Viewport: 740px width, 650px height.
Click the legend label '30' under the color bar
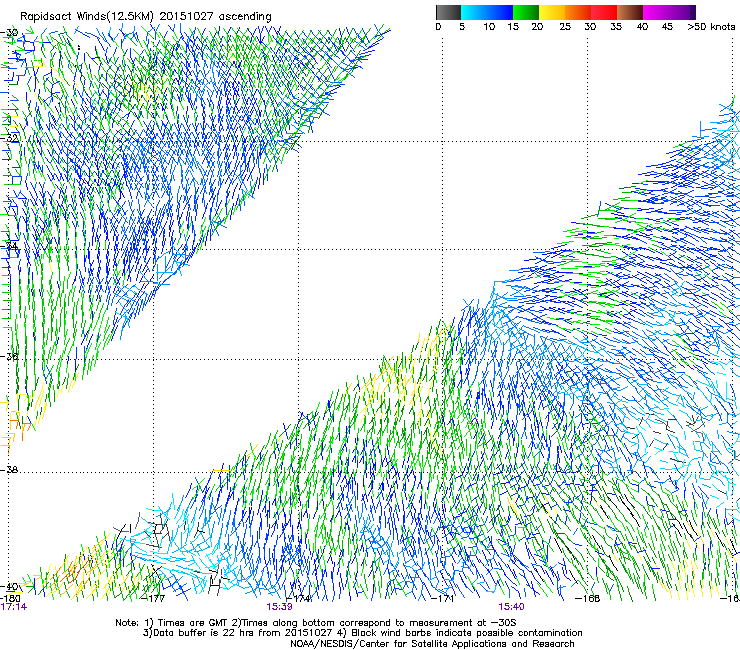coord(590,27)
